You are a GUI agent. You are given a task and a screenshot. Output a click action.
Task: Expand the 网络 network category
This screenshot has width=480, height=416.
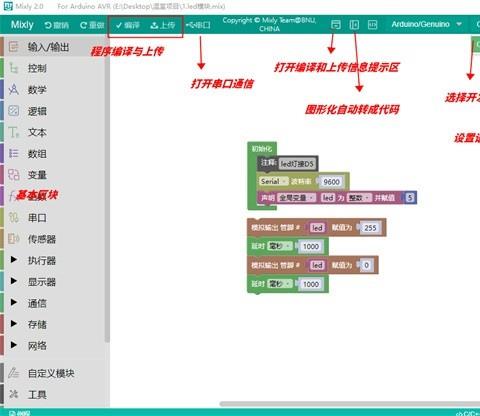tap(13, 345)
